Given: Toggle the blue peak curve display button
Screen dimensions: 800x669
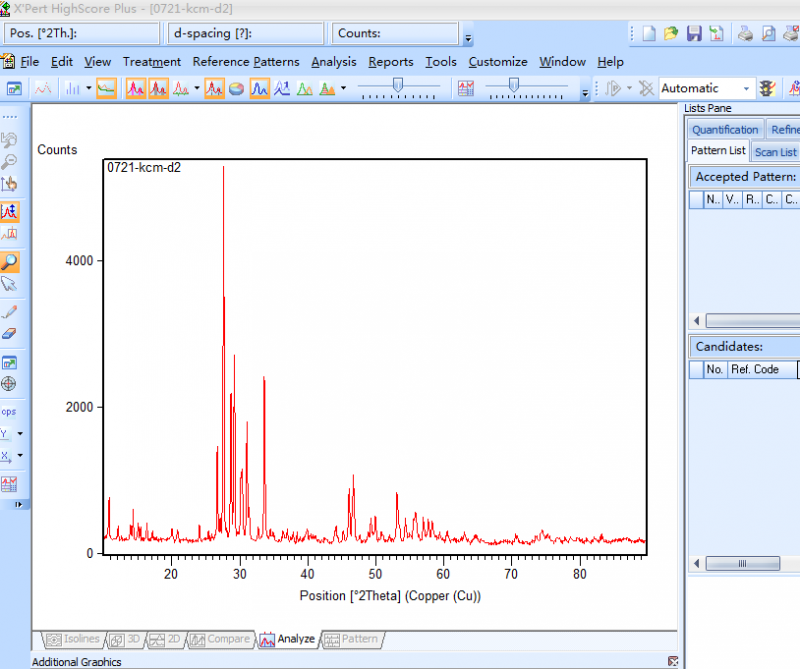Looking at the screenshot, I should click(259, 88).
